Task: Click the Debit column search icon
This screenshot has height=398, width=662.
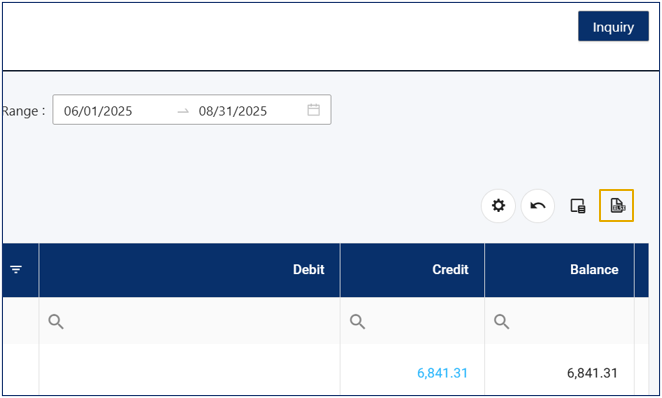Action: point(56,322)
